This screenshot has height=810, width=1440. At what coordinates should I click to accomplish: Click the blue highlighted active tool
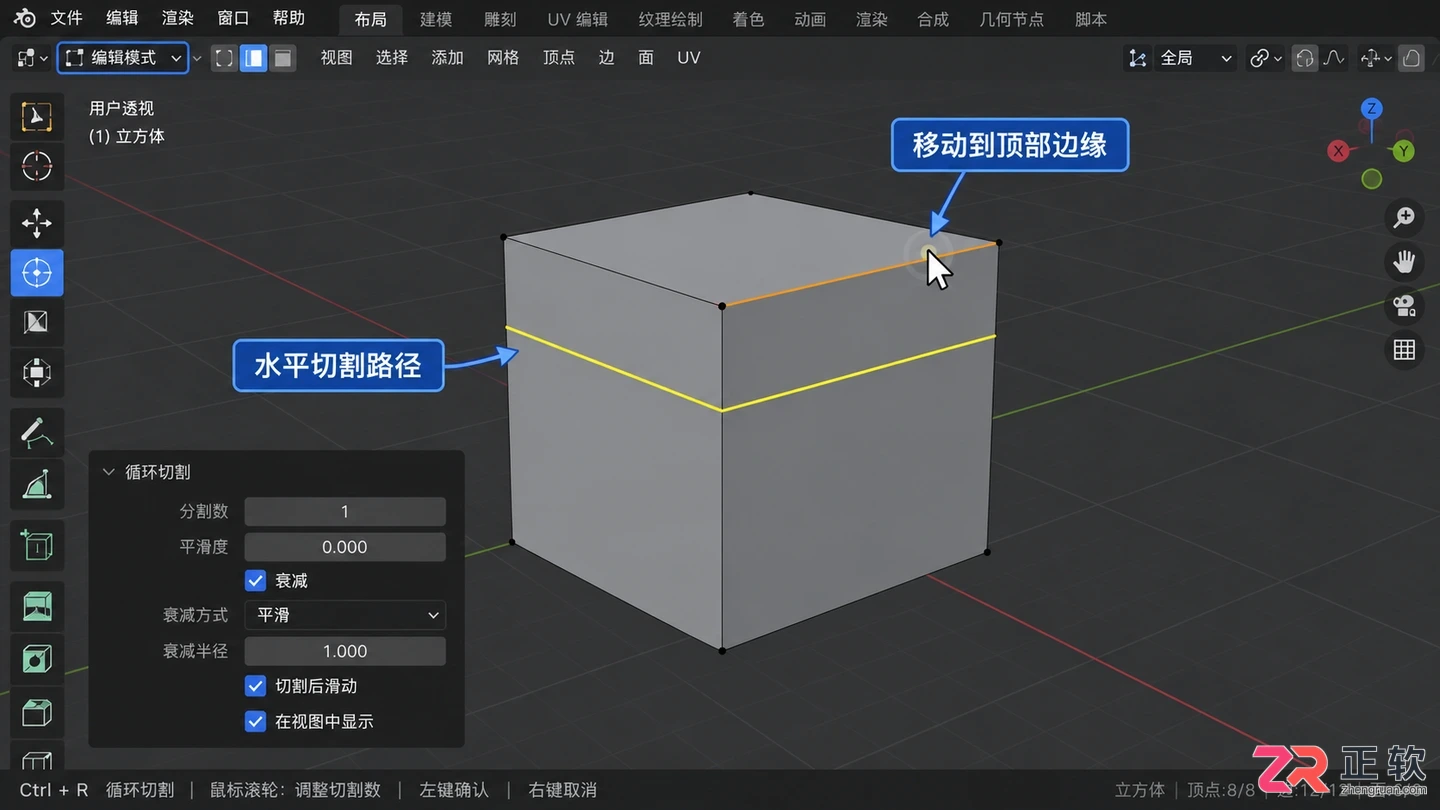(37, 272)
